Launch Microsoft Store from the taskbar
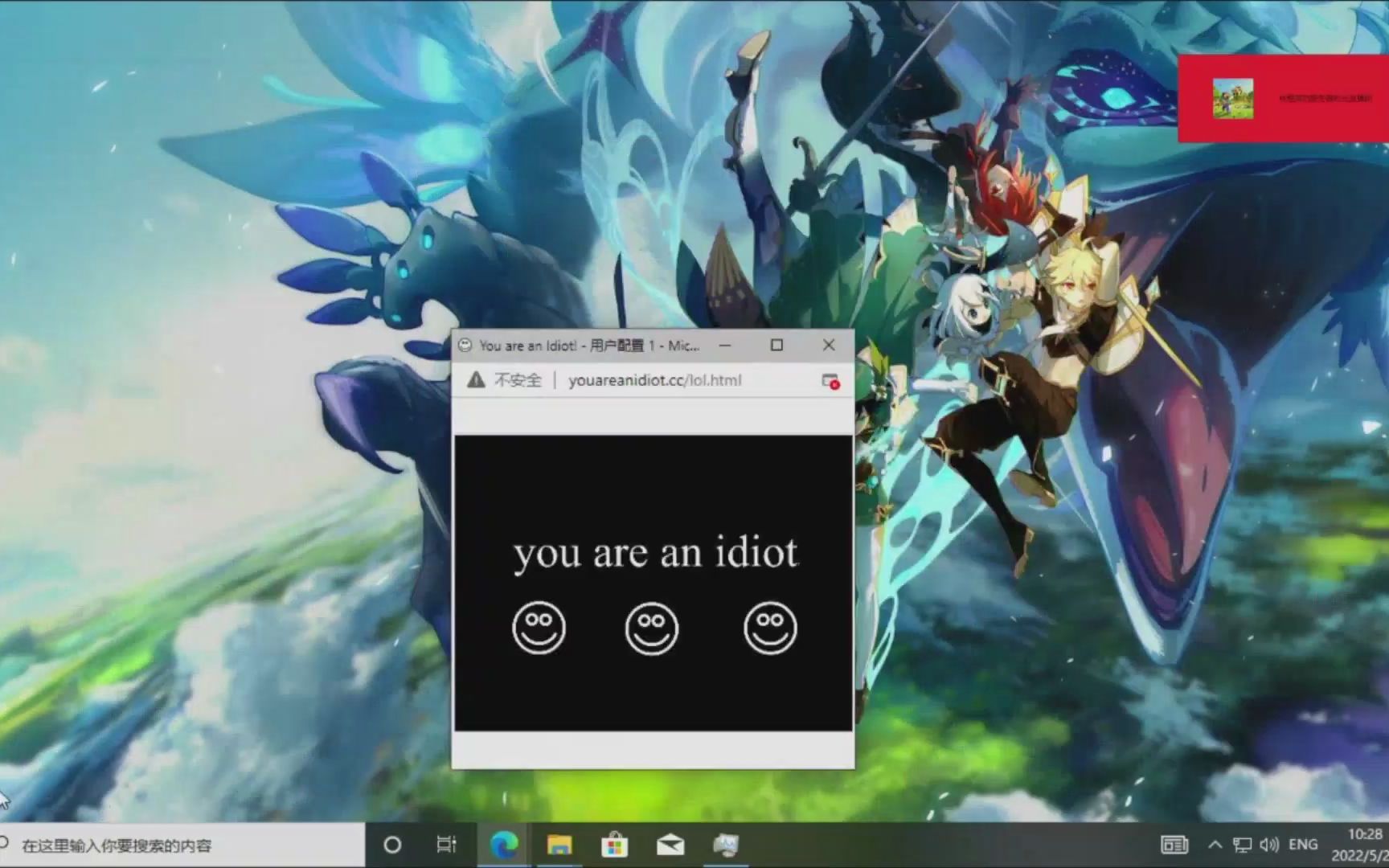 [615, 845]
